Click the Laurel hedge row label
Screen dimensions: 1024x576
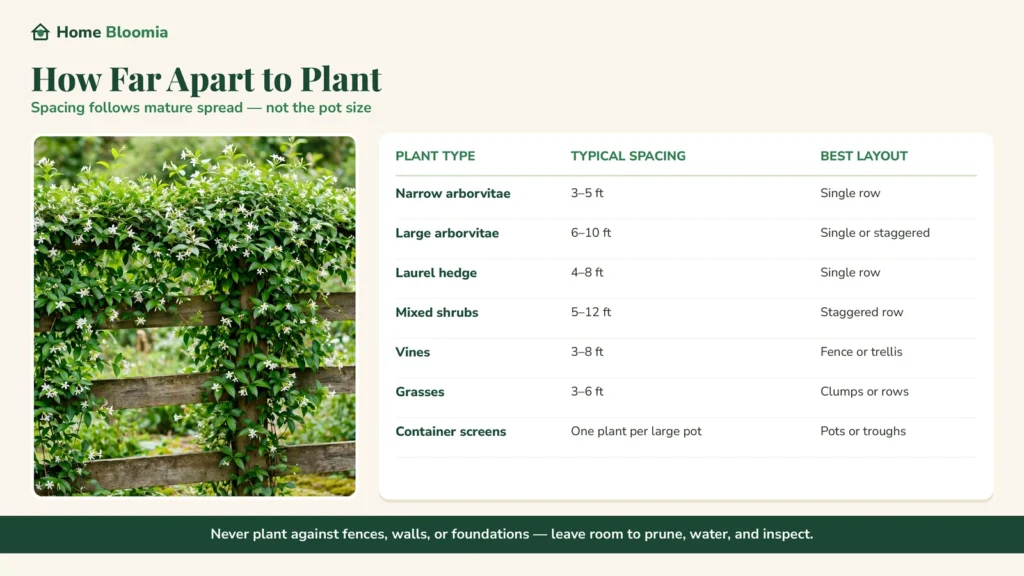[436, 273]
